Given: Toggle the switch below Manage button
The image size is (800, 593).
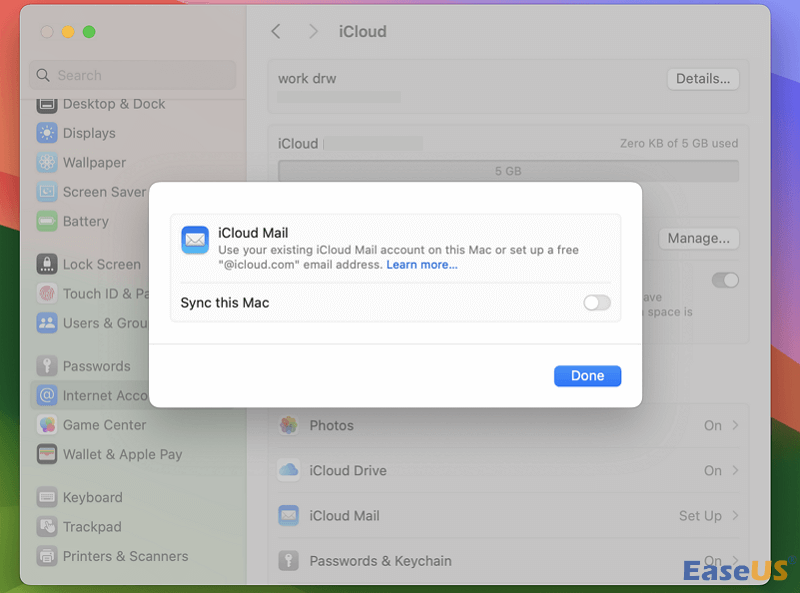Looking at the screenshot, I should [x=725, y=280].
